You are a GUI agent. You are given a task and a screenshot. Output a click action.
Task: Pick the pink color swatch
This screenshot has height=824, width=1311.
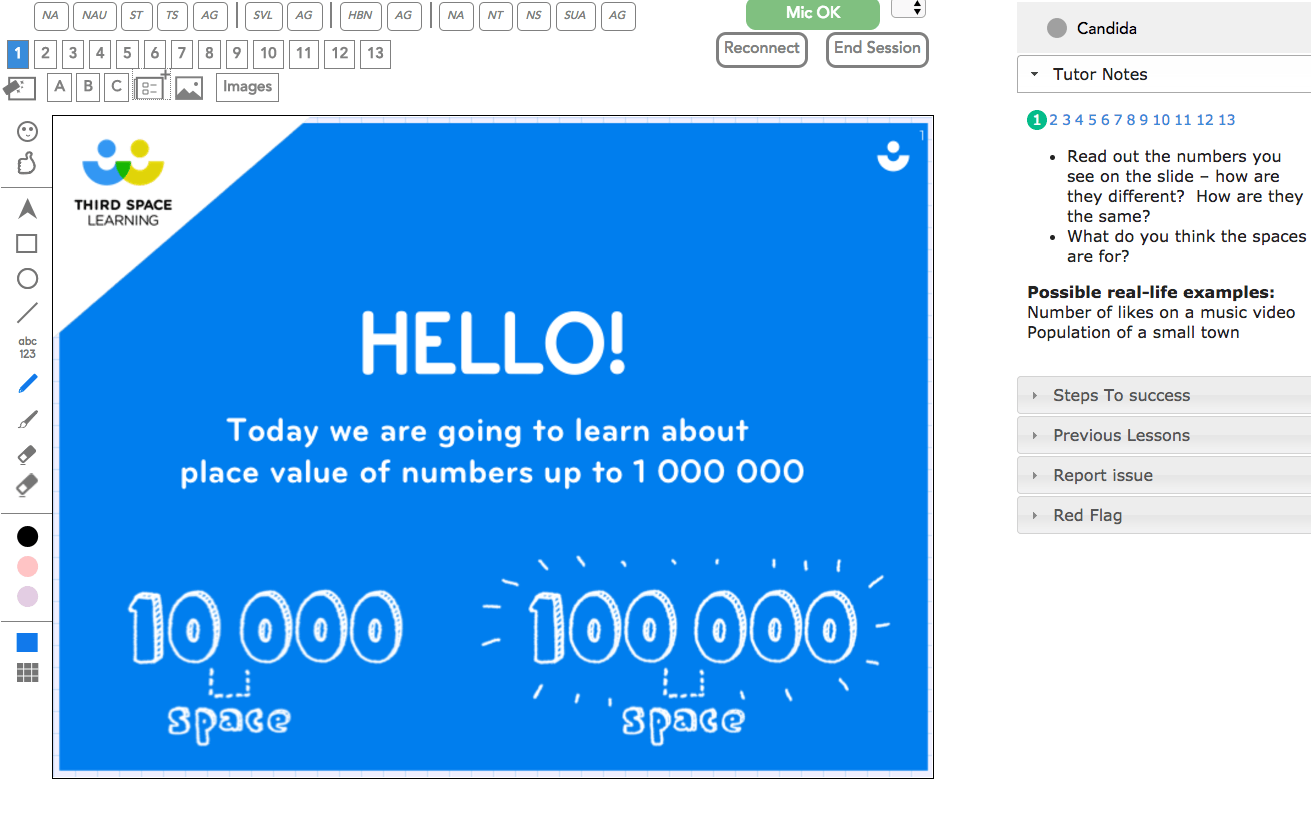[x=28, y=567]
